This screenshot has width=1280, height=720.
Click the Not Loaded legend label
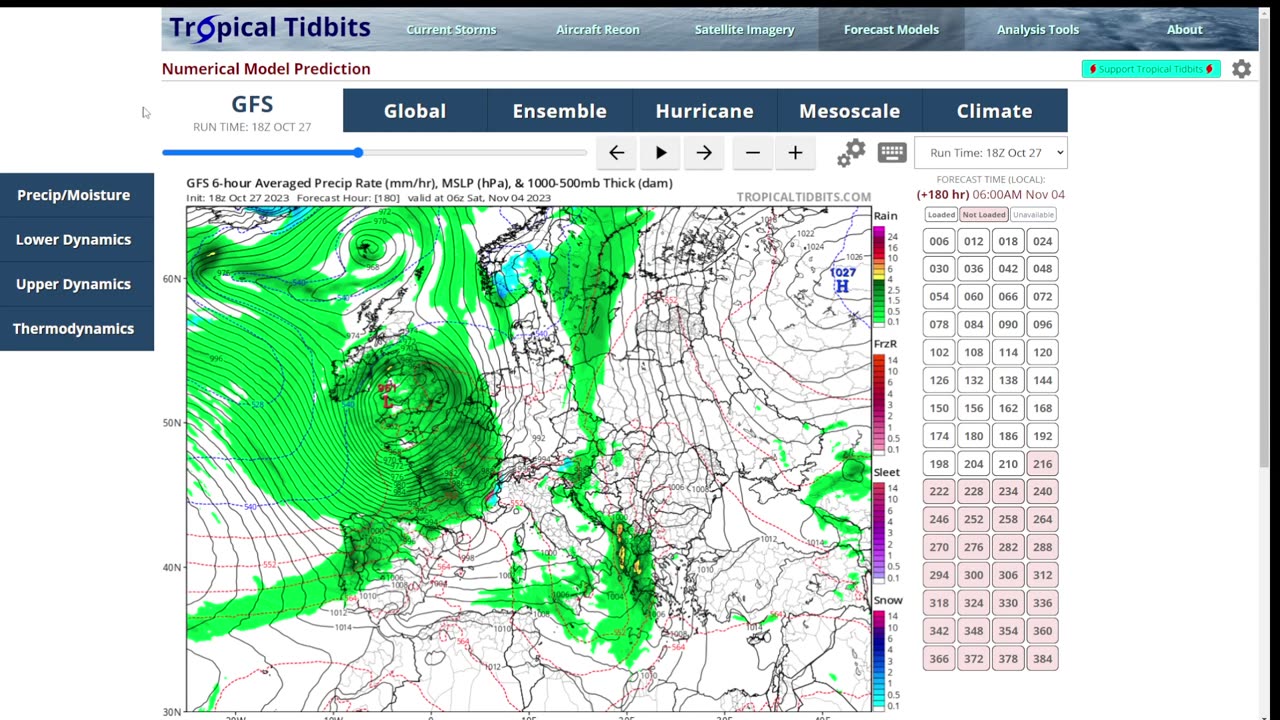pyautogui.click(x=984, y=215)
